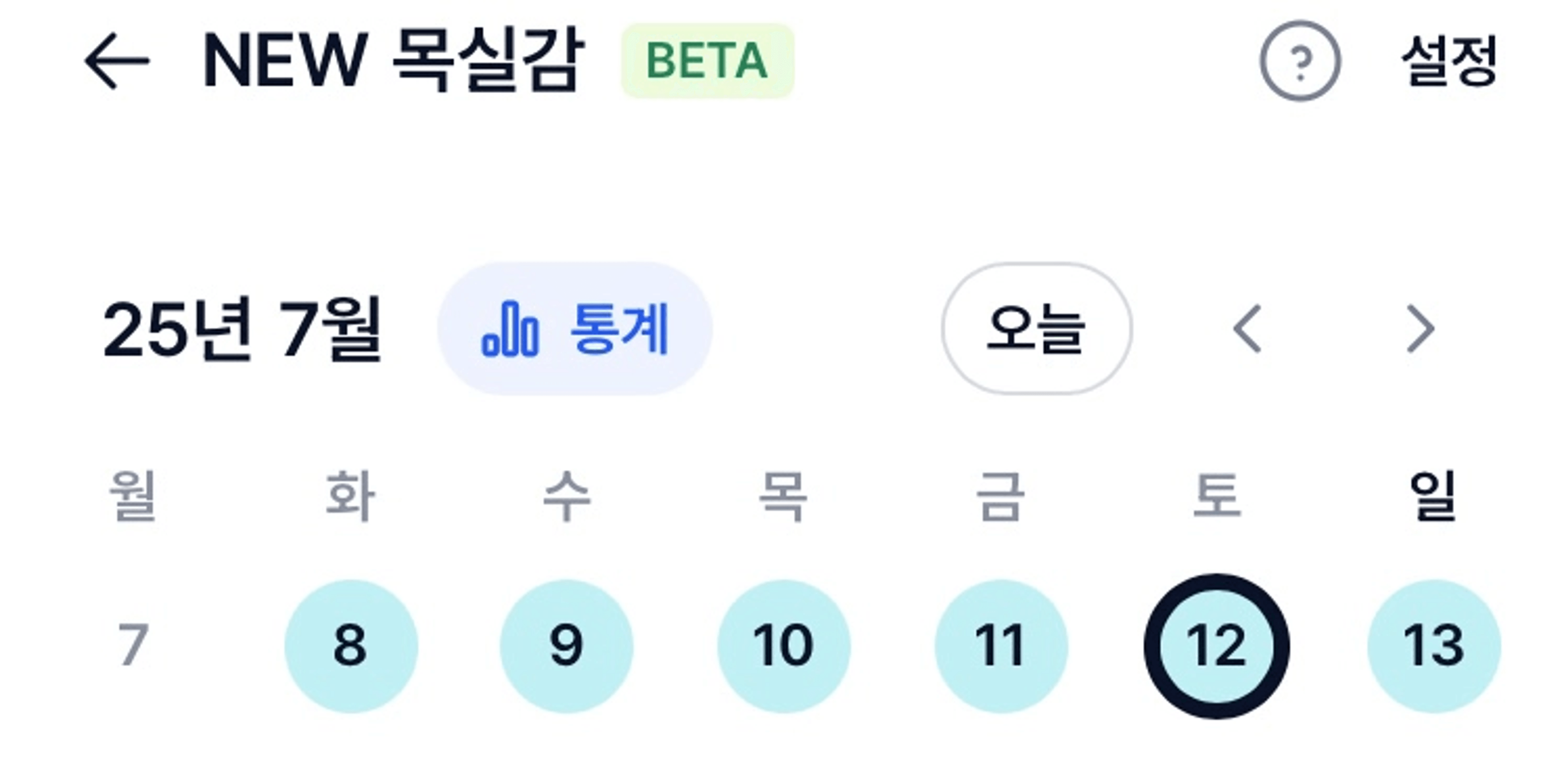Open 설정 settings
Viewport: 1568px width, 757px height.
[x=1448, y=61]
